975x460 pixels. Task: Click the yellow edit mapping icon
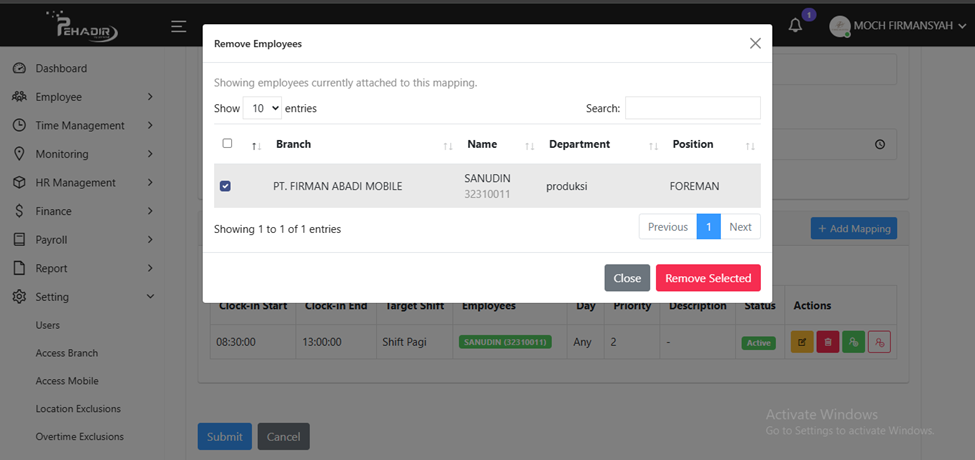click(x=802, y=342)
